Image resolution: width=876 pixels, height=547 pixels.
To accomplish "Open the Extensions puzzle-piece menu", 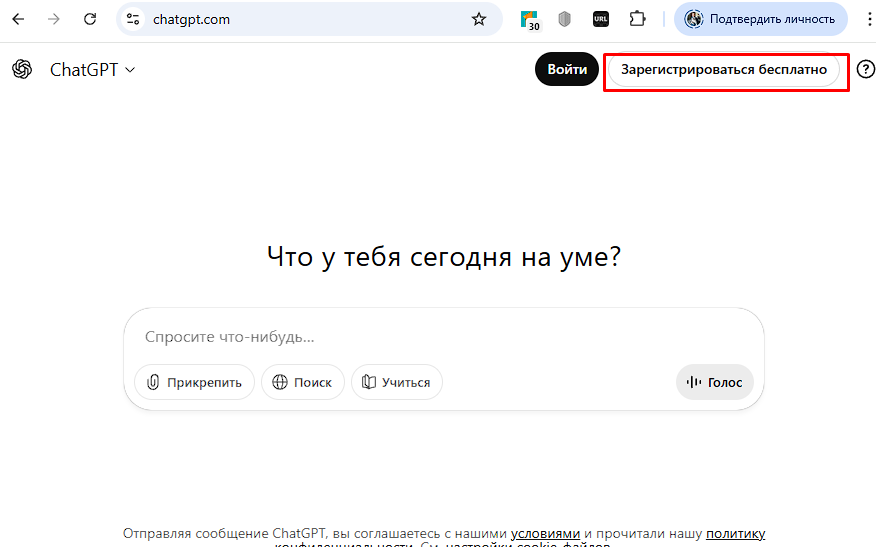I will 637,19.
